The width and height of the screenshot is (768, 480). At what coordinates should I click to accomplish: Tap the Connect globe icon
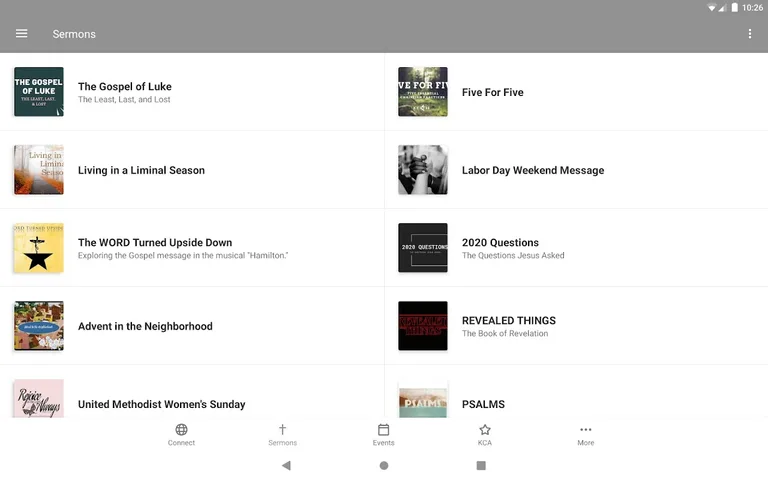tap(181, 430)
